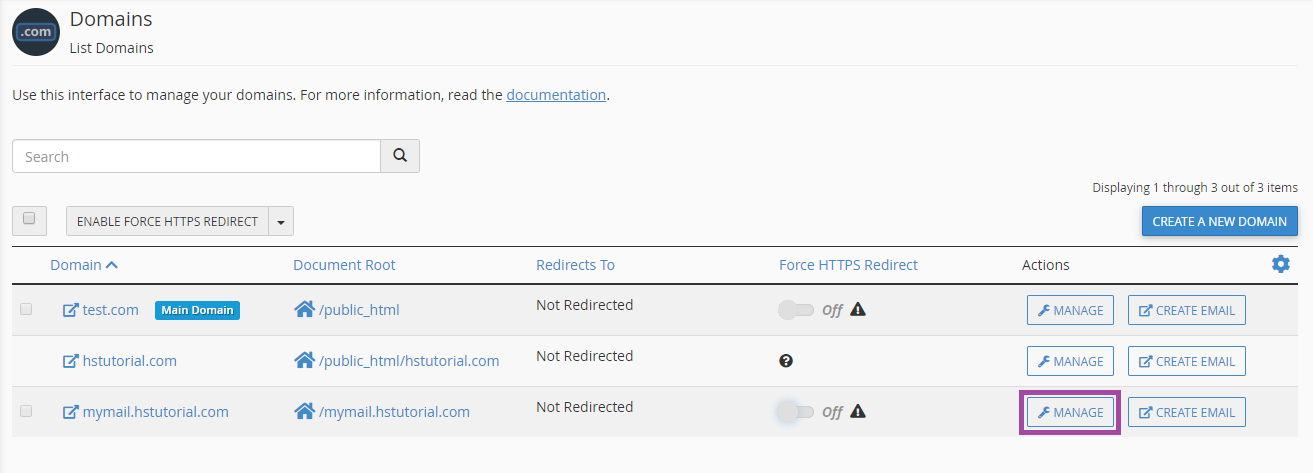Click warning triangle icon in mymail.hstutorial.com row
1313x473 pixels.
(x=858, y=412)
